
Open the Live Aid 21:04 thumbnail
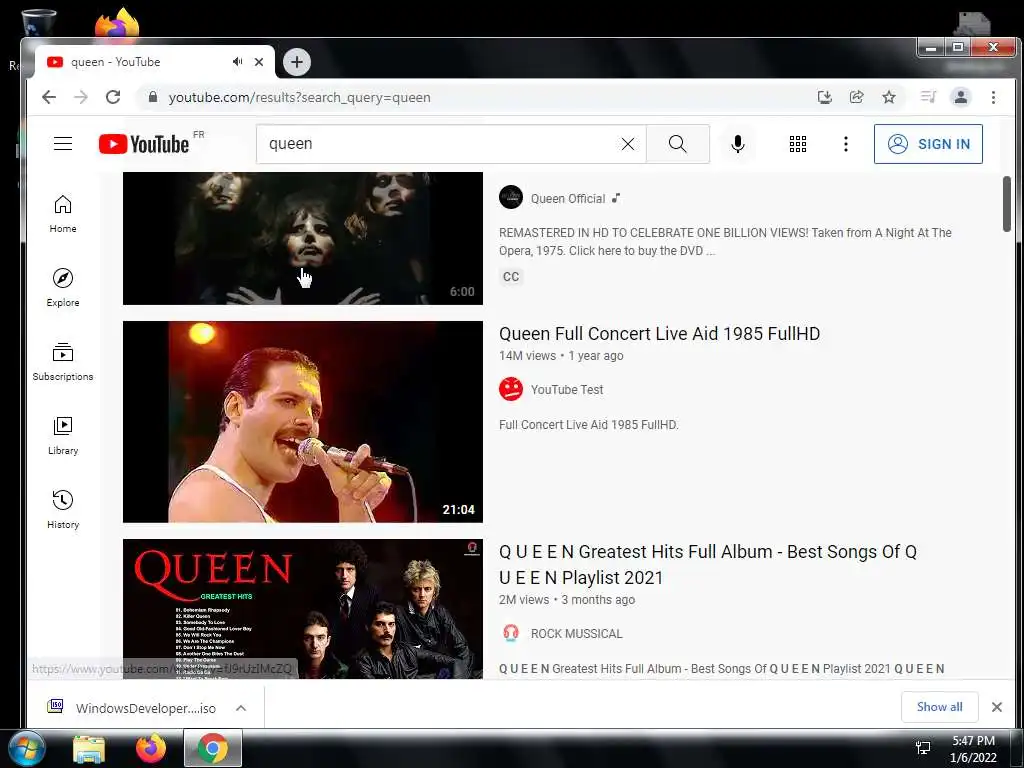click(x=302, y=421)
